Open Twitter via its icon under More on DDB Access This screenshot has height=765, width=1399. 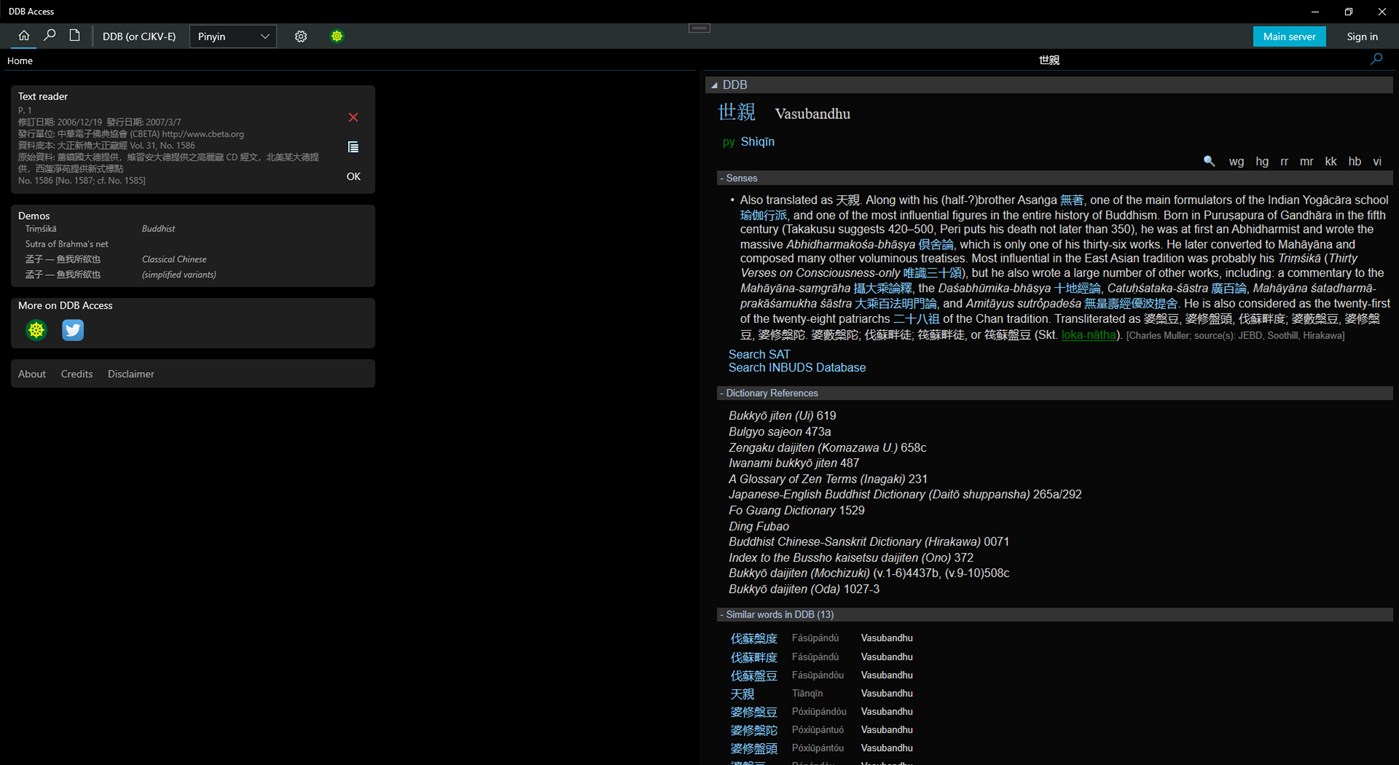coord(72,329)
